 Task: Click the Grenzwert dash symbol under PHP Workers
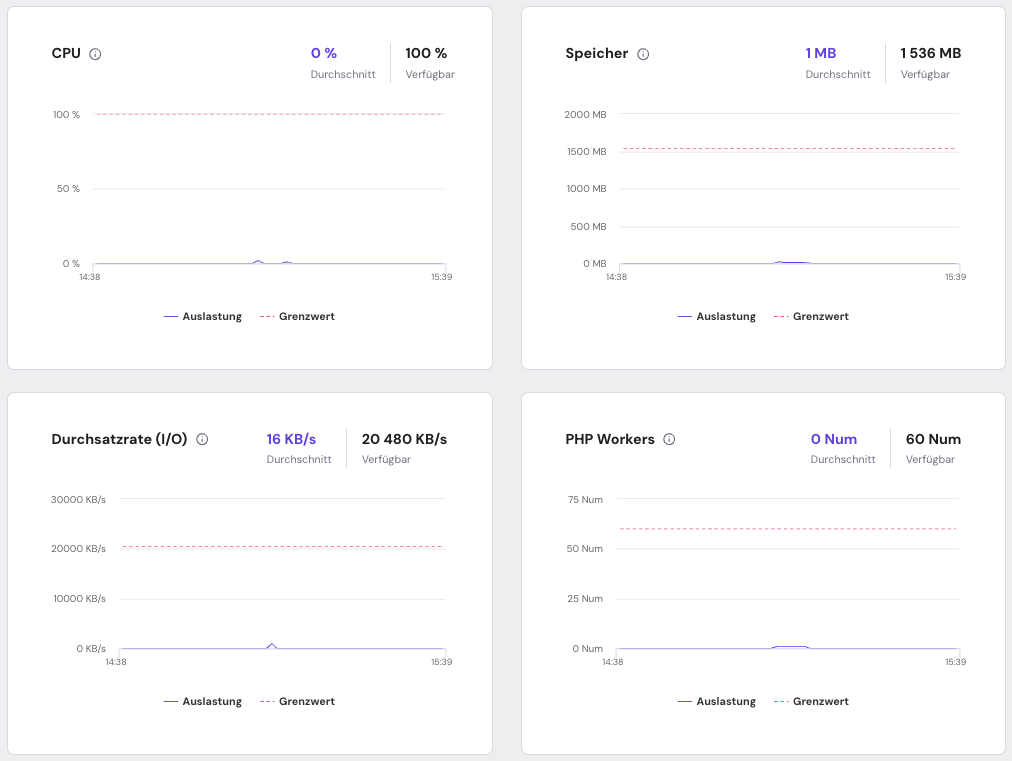coord(783,701)
